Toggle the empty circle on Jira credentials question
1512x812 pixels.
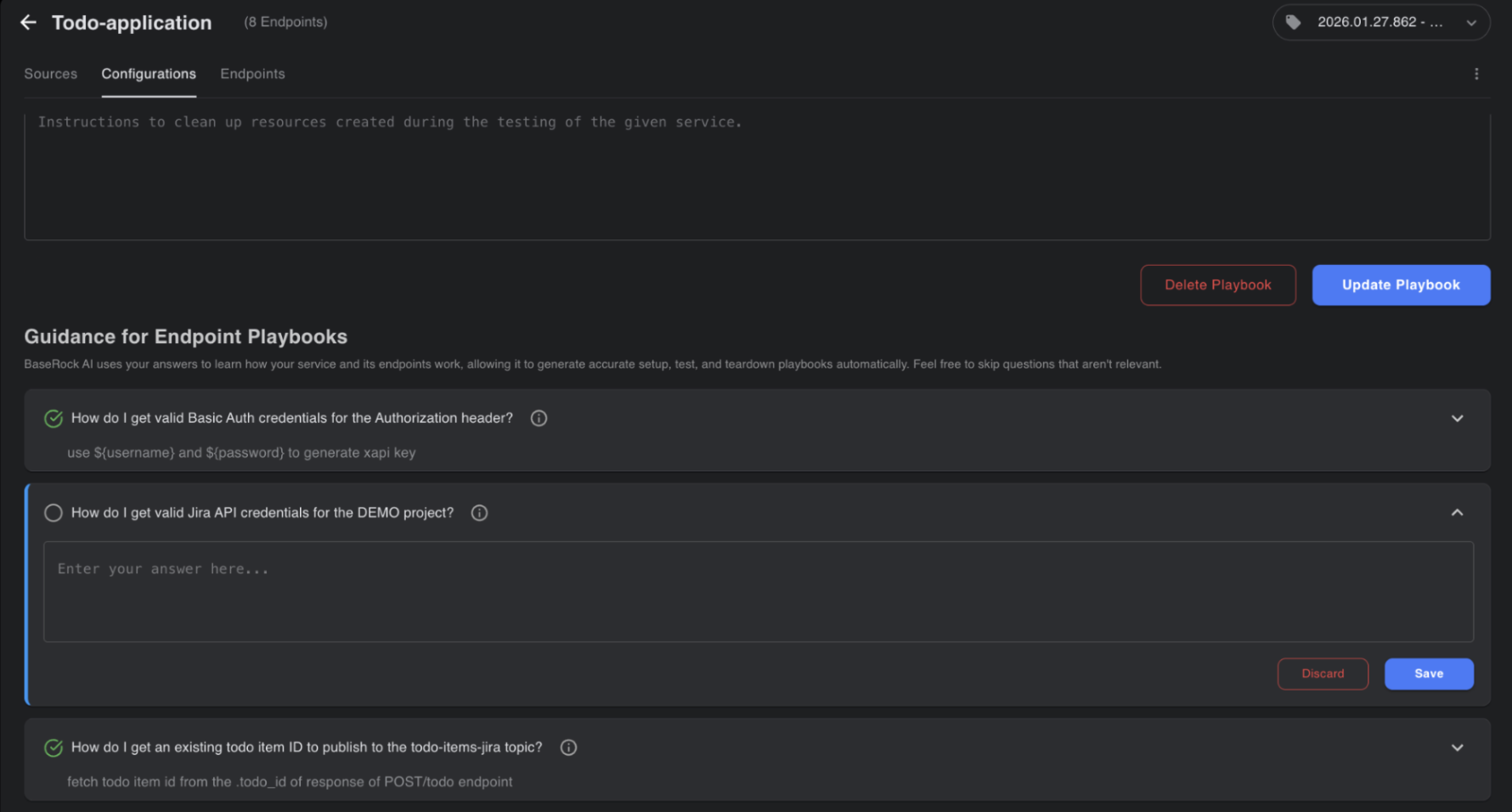click(54, 513)
